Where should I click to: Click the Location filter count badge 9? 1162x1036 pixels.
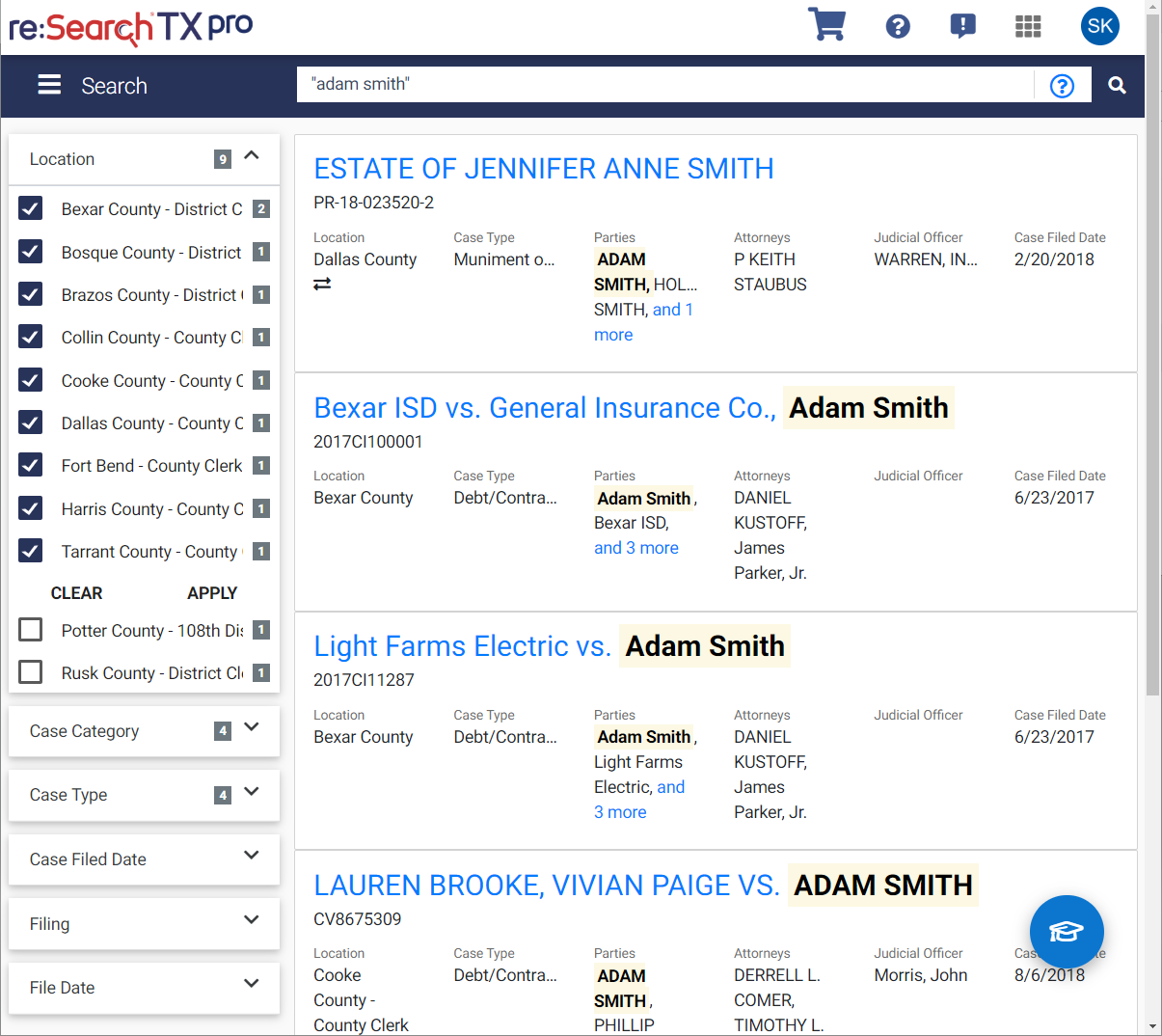click(x=223, y=159)
